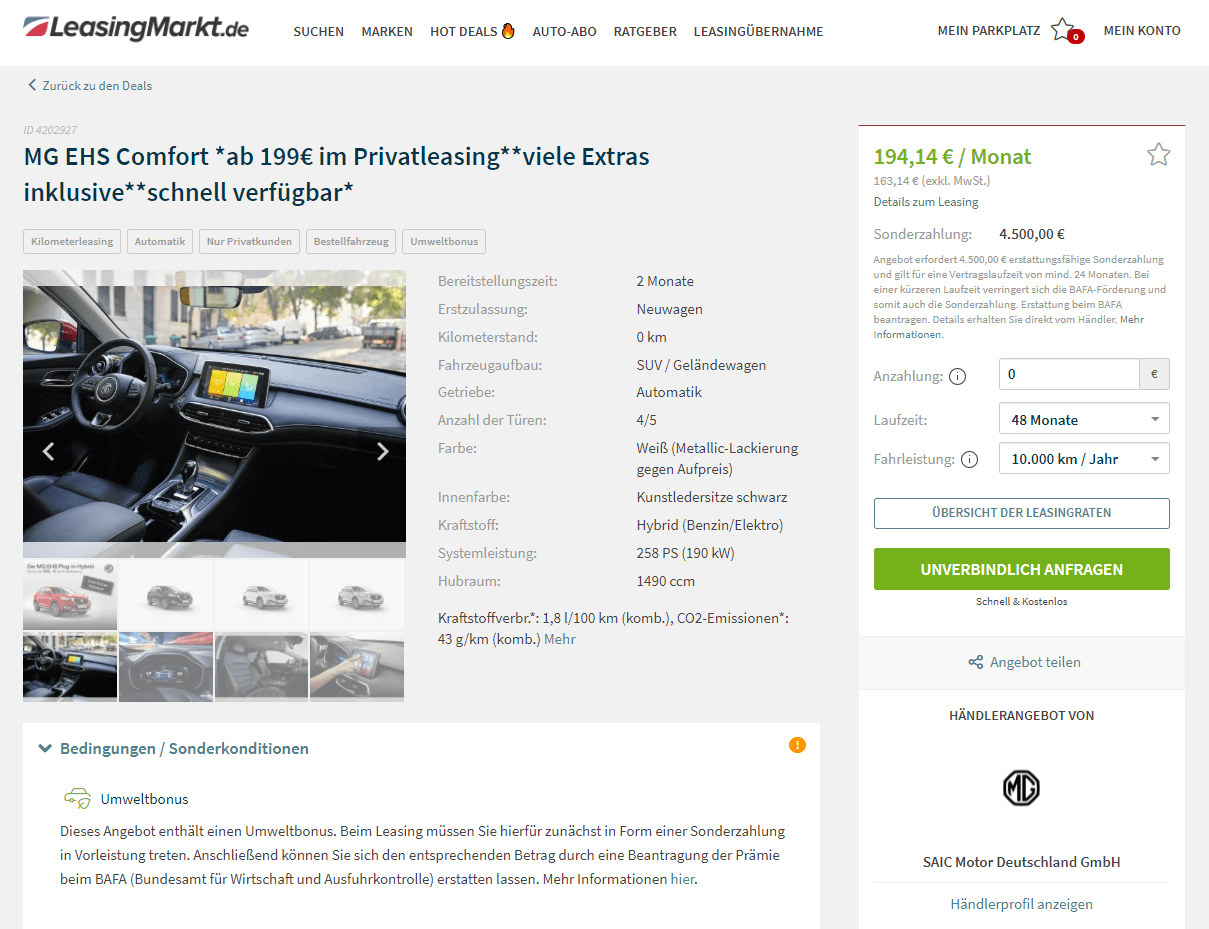Collapse Bedingungen / Sonderkonditionen section
Viewport: 1209px width, 929px height.
[x=173, y=748]
